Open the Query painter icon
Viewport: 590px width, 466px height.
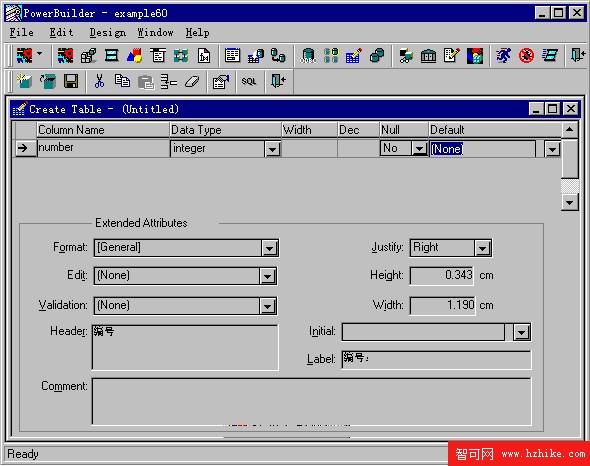pyautogui.click(x=255, y=56)
